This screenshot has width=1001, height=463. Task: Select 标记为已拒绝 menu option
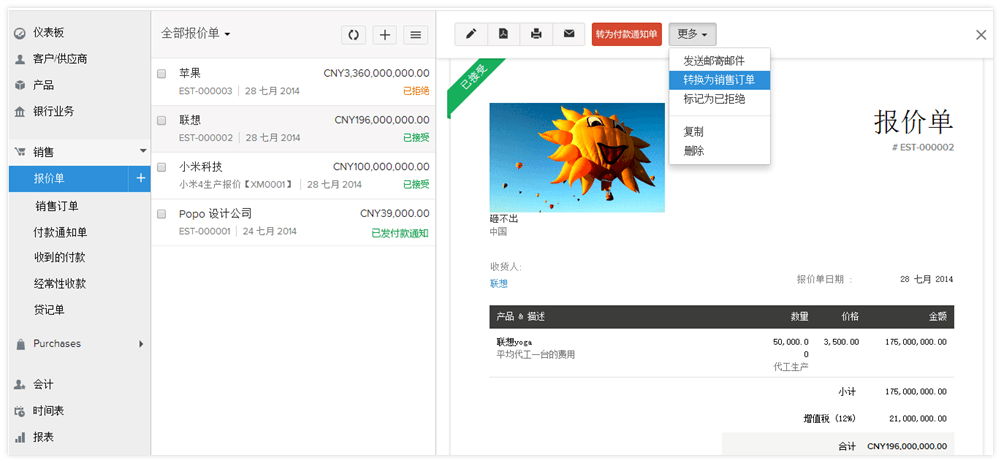(714, 99)
